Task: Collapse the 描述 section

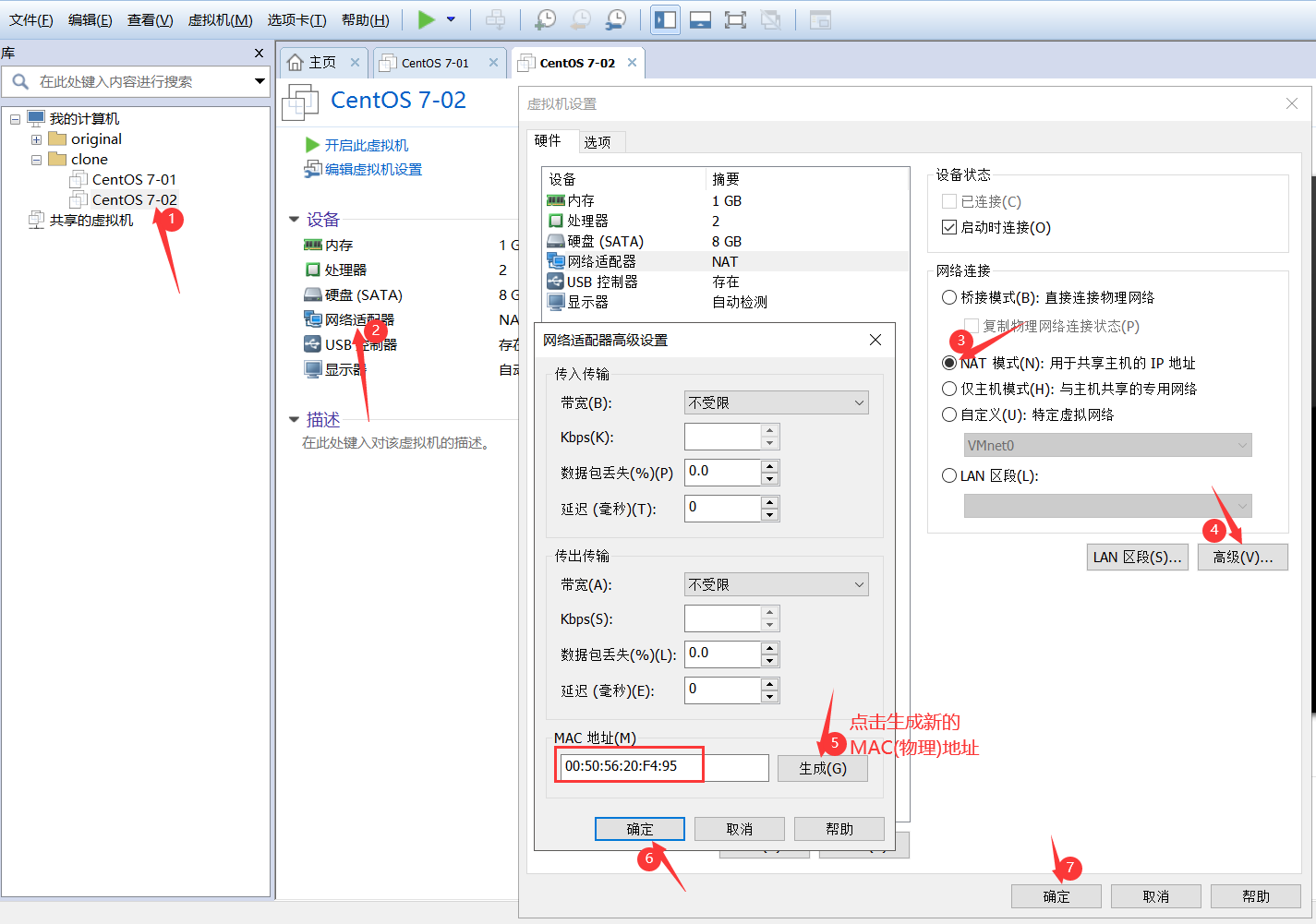Action: tap(294, 420)
